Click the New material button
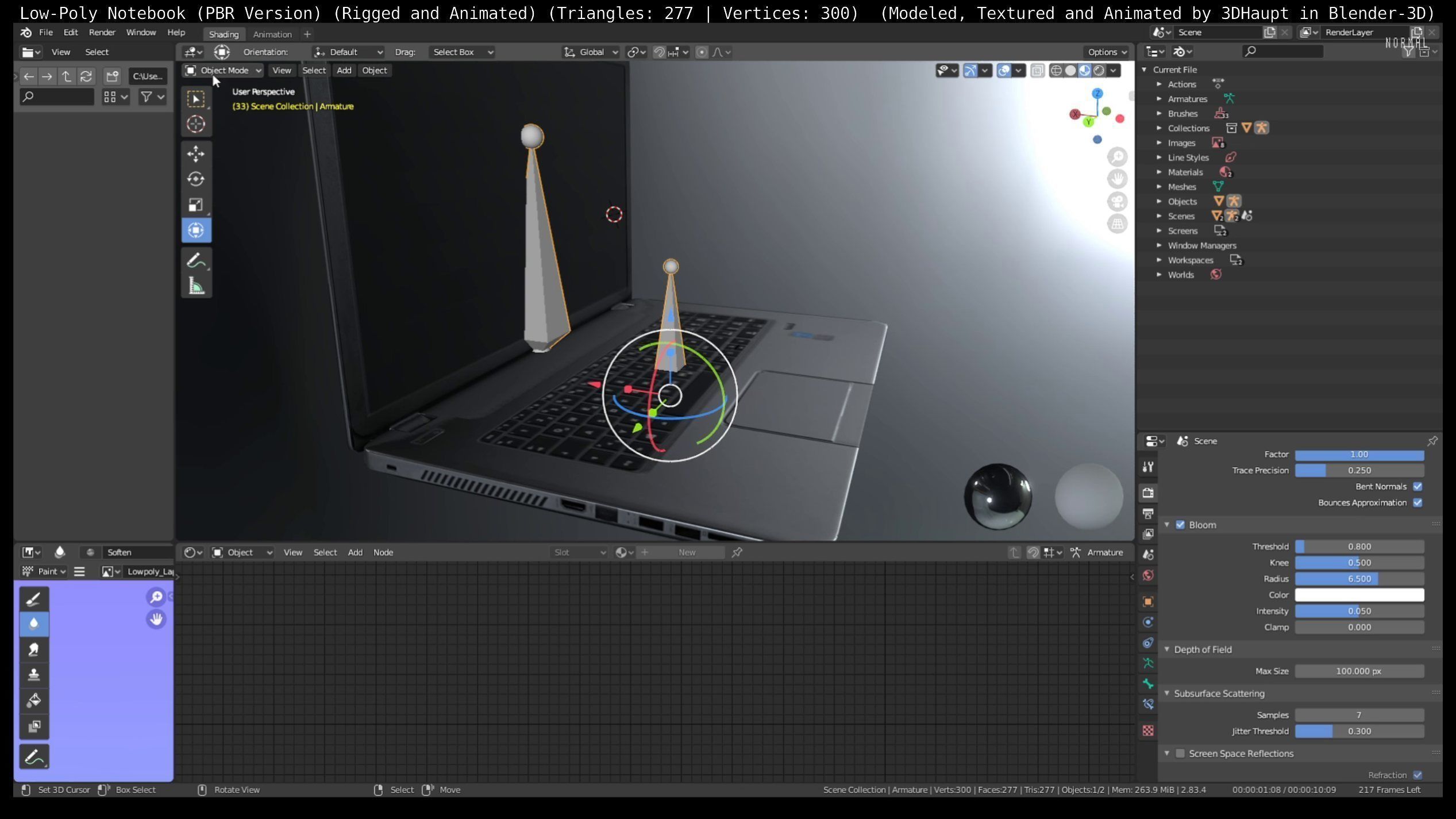This screenshot has height=819, width=1456. click(687, 552)
